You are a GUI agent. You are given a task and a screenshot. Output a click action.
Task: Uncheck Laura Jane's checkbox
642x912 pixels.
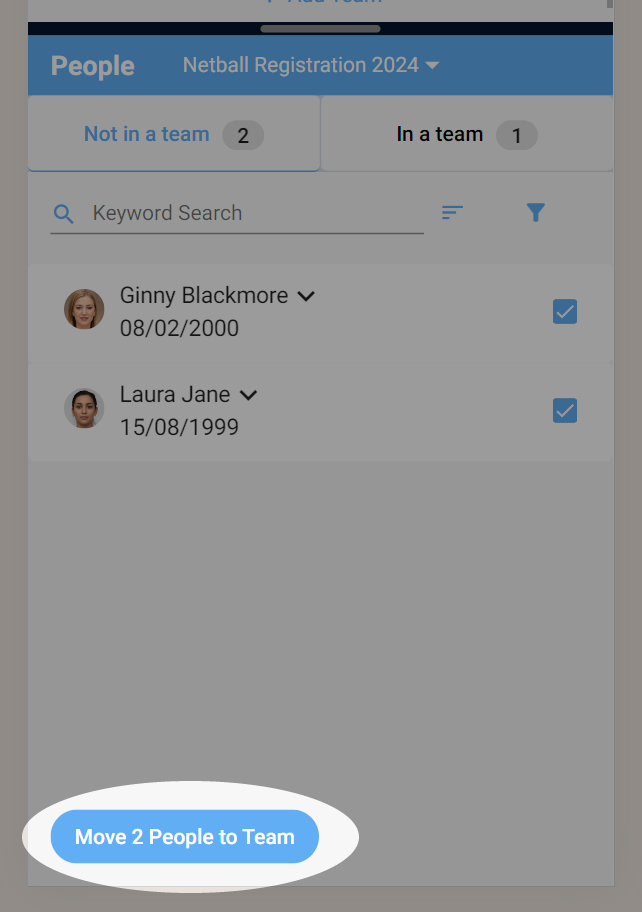[x=565, y=411]
